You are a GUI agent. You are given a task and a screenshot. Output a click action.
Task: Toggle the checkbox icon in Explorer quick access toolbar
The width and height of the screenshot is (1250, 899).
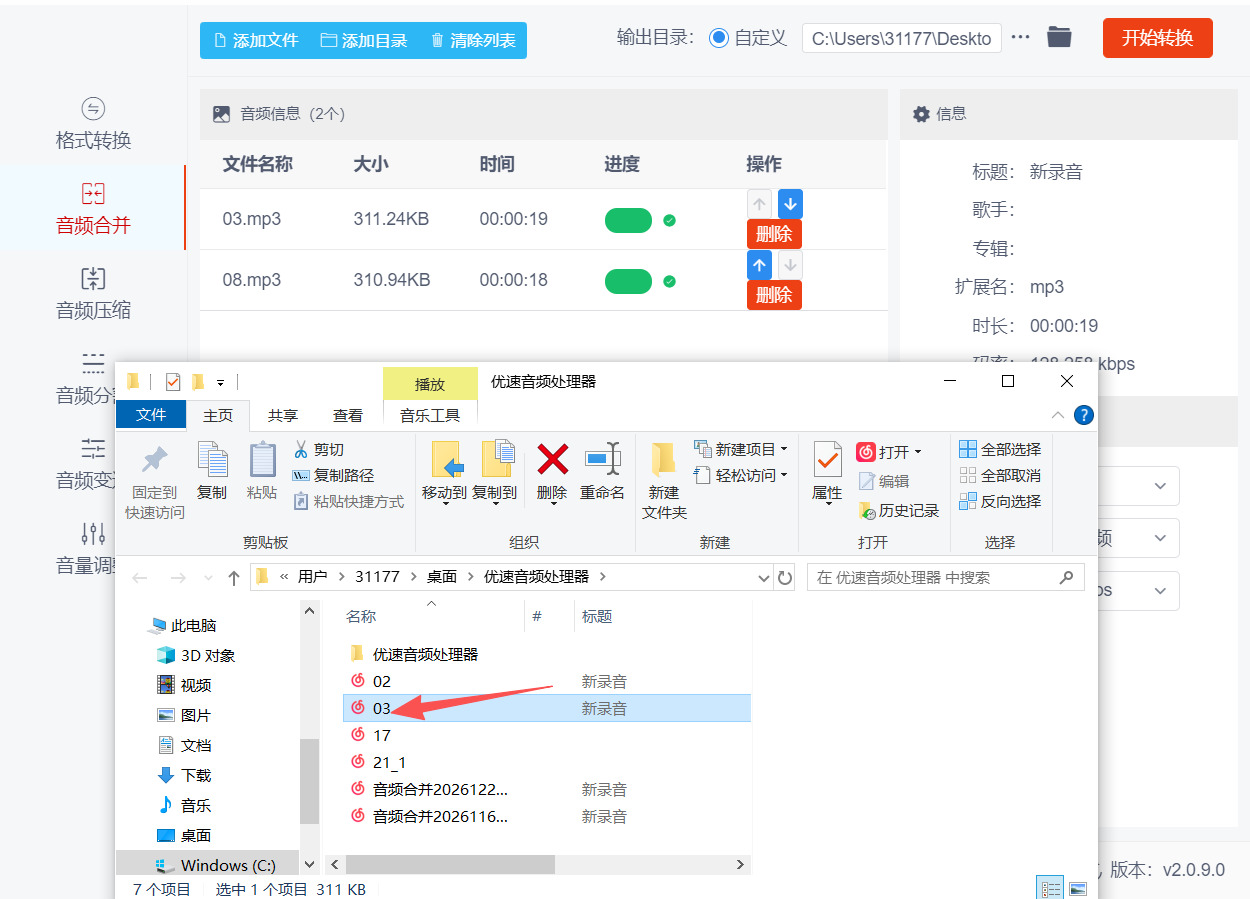pos(172,381)
